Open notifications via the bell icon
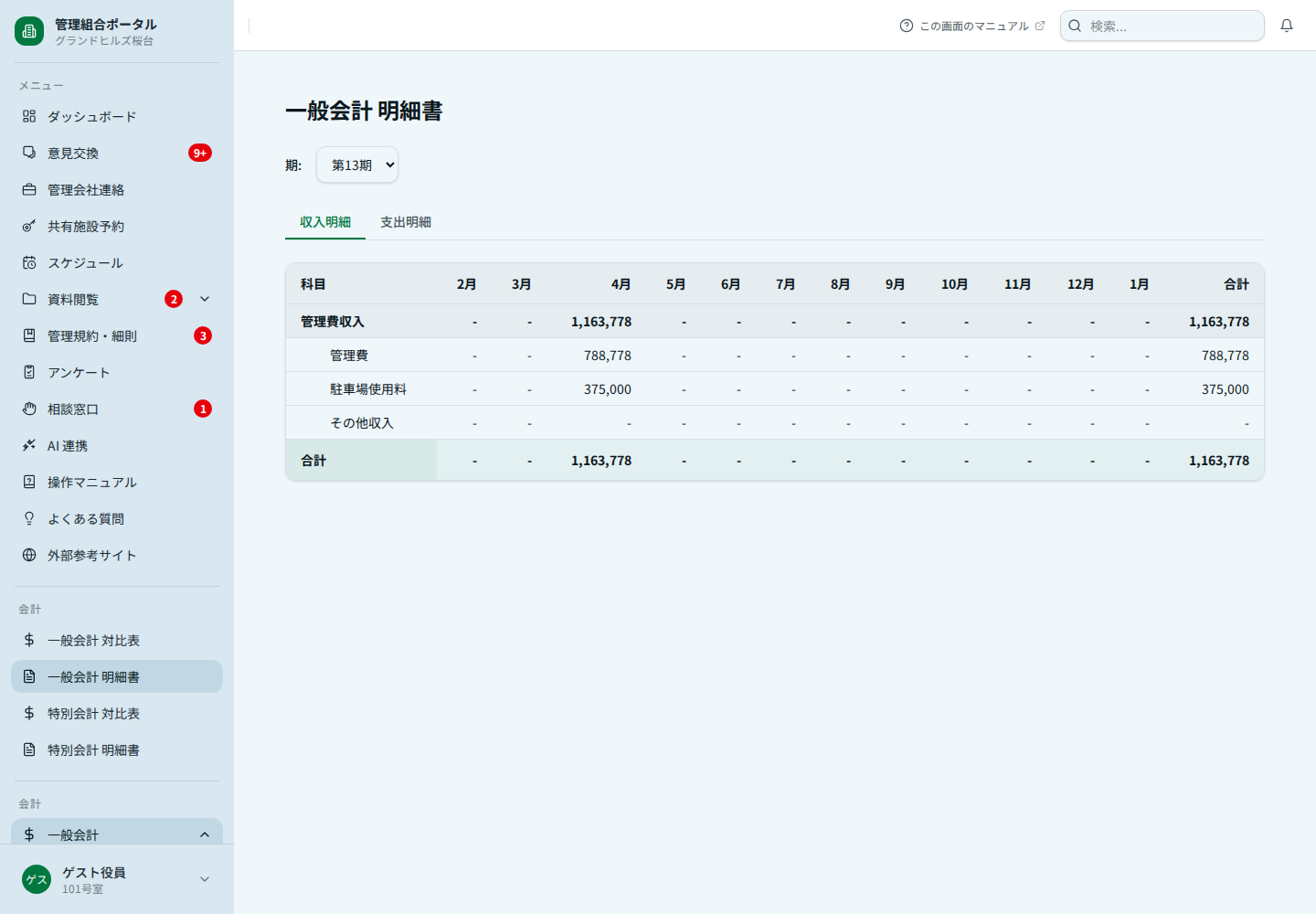Image resolution: width=1316 pixels, height=914 pixels. coord(1287,26)
